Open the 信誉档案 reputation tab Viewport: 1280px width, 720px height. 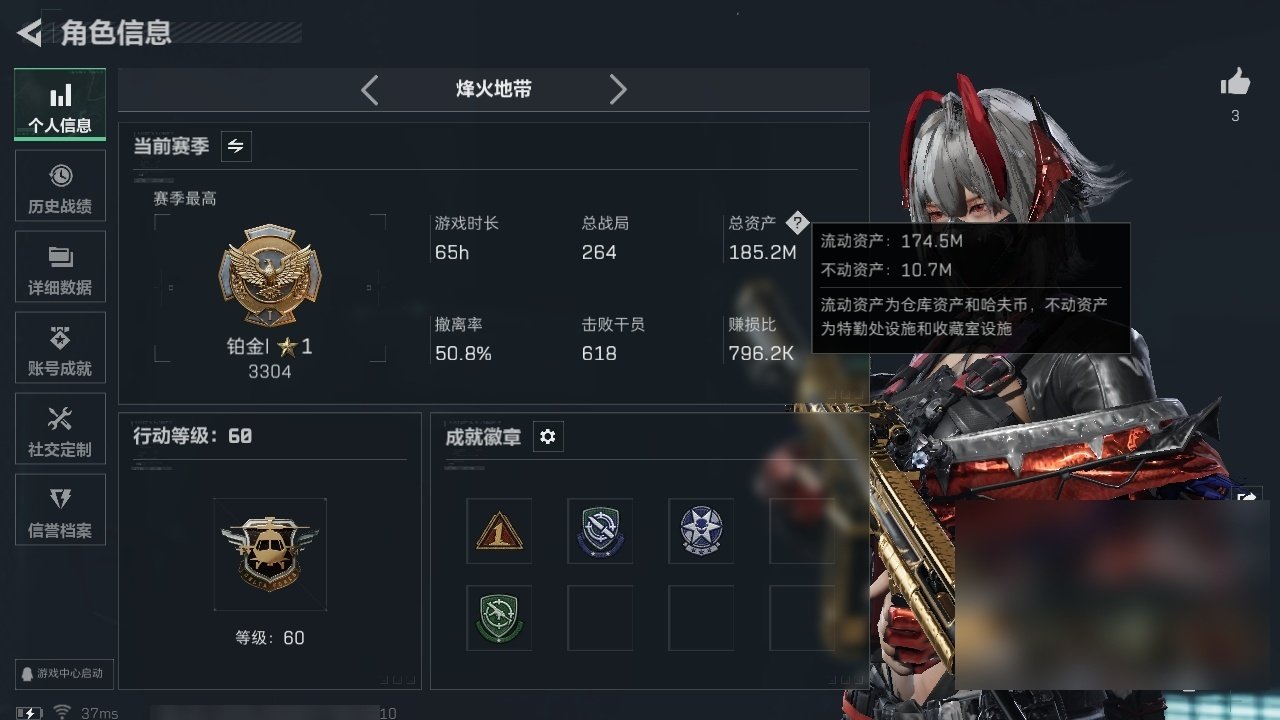(60, 510)
